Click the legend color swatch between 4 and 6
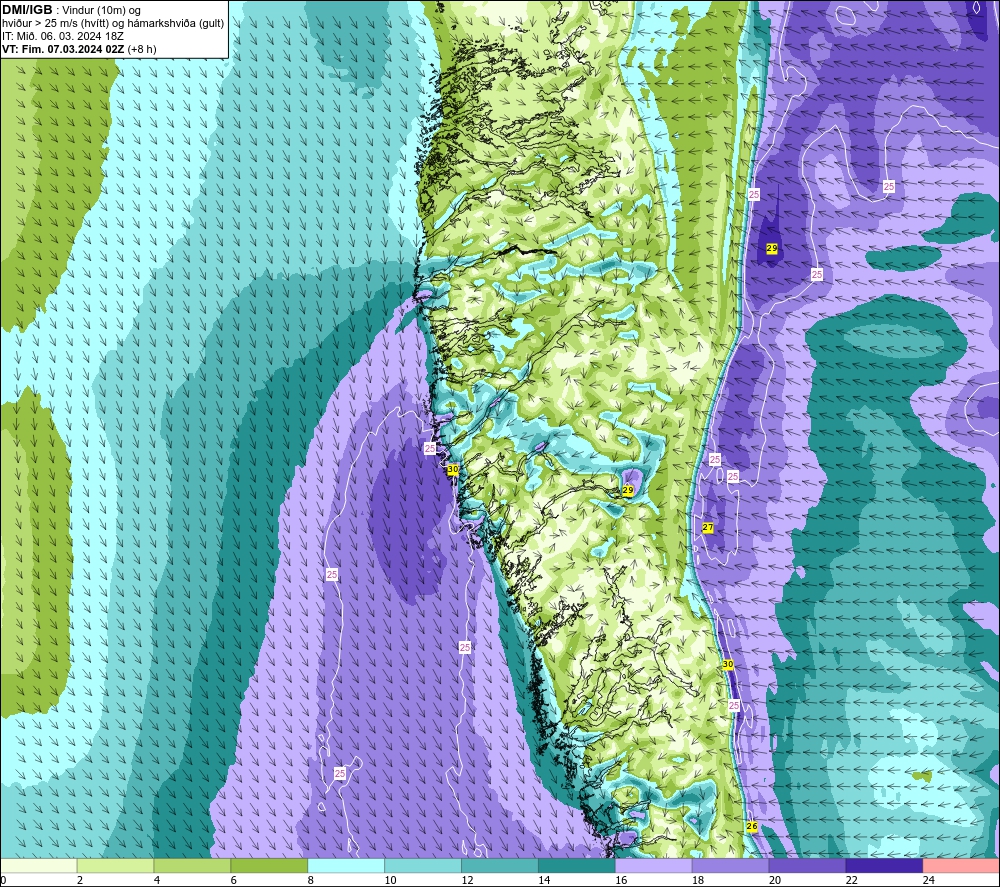The image size is (1000, 887). (192, 865)
